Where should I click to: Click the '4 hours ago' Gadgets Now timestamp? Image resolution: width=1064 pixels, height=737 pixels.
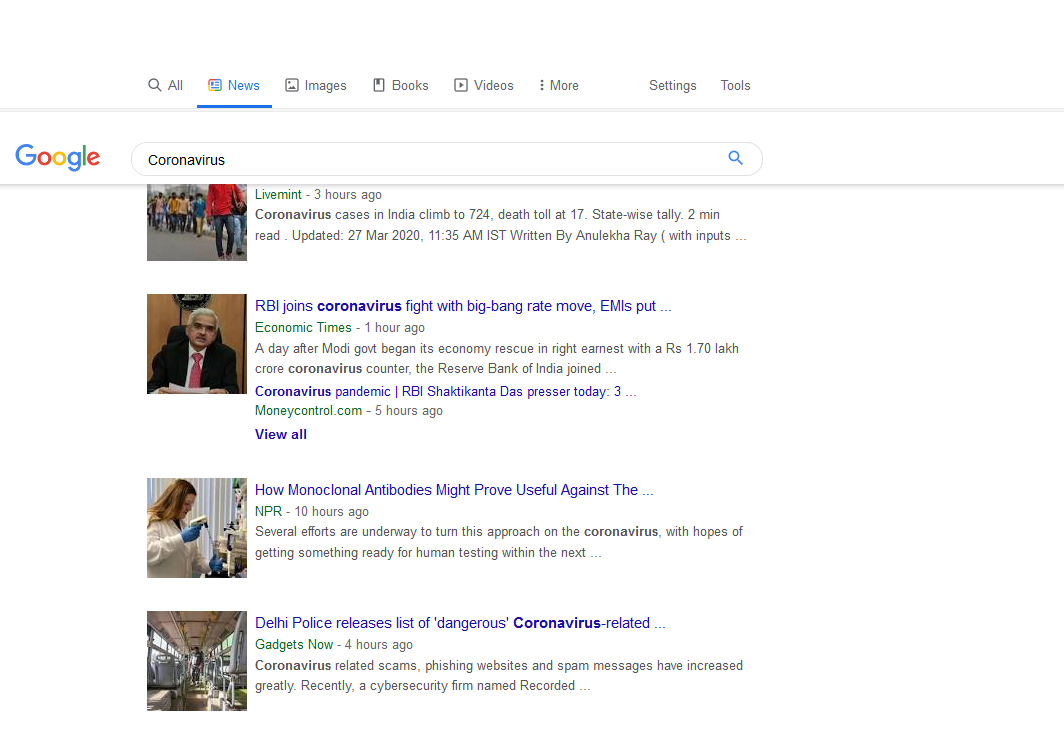pos(379,645)
